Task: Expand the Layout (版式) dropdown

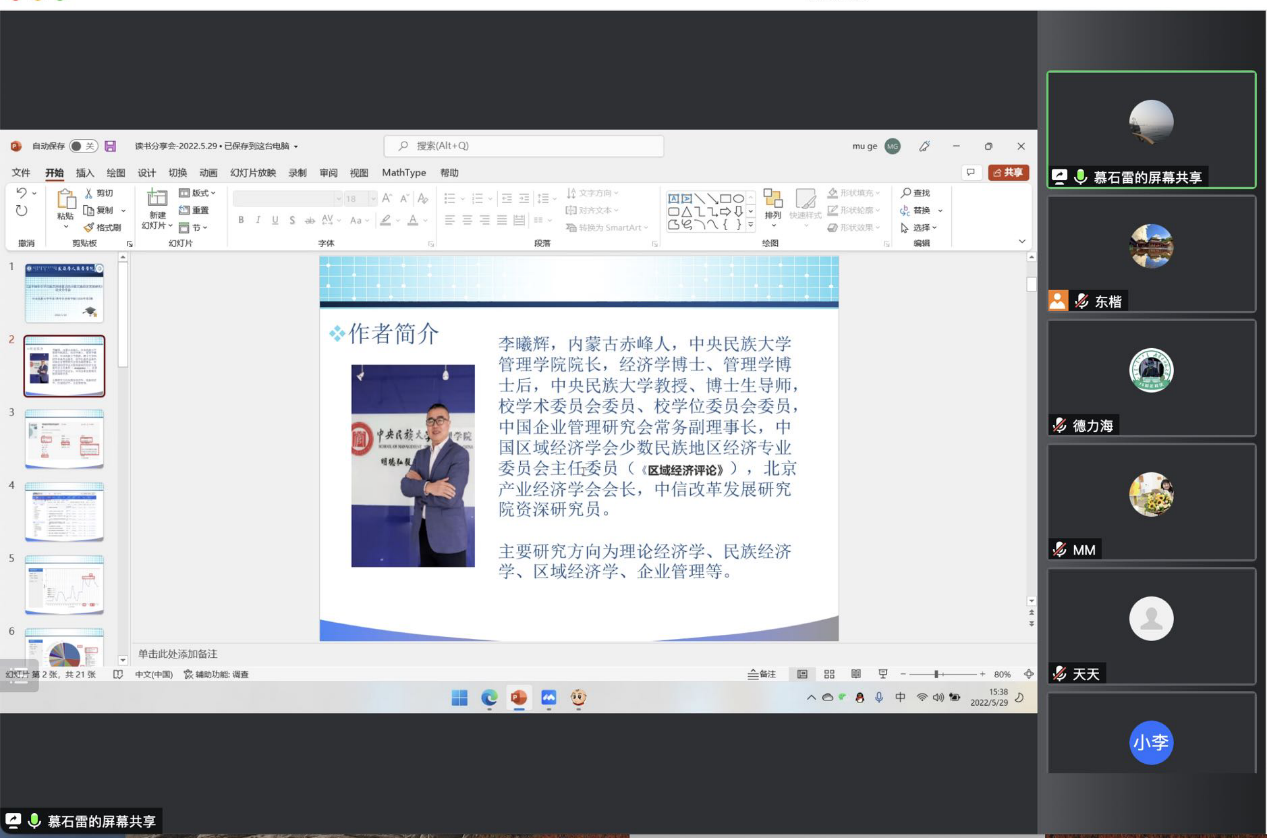Action: tap(198, 193)
